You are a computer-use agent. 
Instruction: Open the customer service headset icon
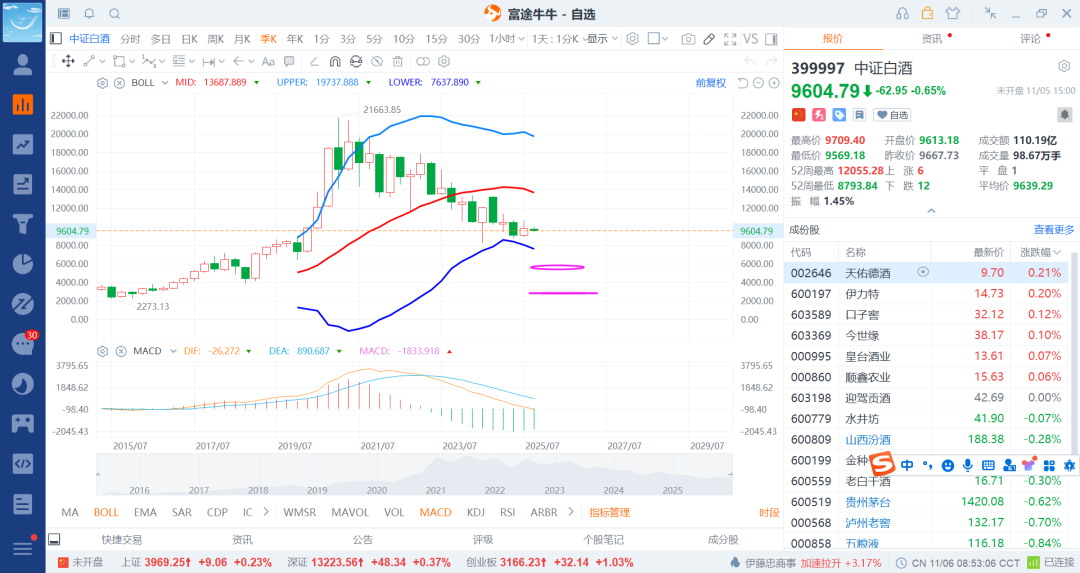902,13
